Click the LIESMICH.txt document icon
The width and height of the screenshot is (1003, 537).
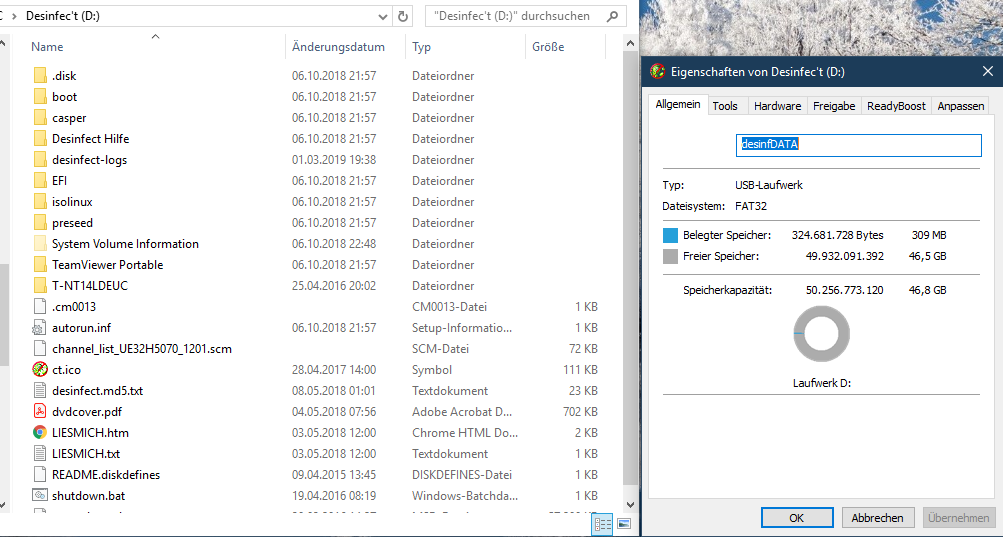point(40,454)
